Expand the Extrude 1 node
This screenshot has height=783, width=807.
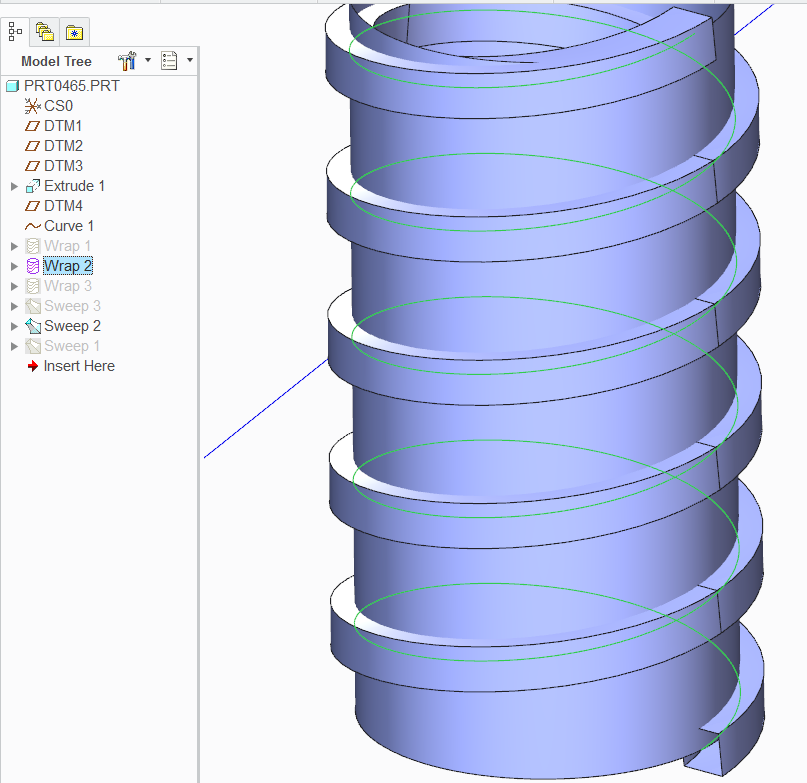14,186
